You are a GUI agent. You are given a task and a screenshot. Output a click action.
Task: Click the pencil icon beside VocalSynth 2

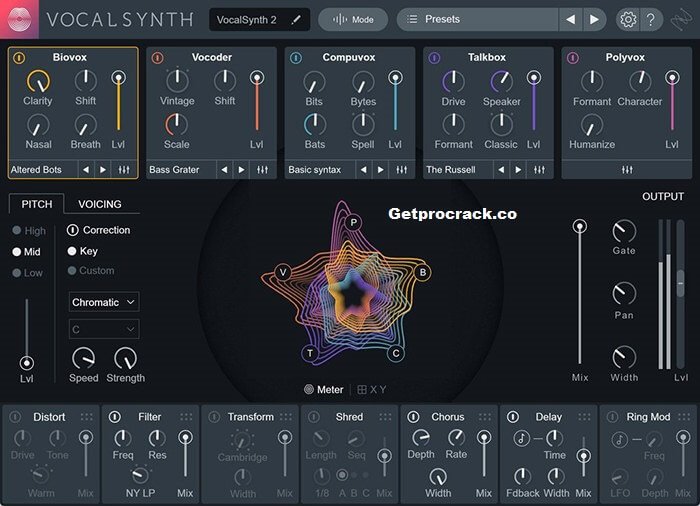295,19
